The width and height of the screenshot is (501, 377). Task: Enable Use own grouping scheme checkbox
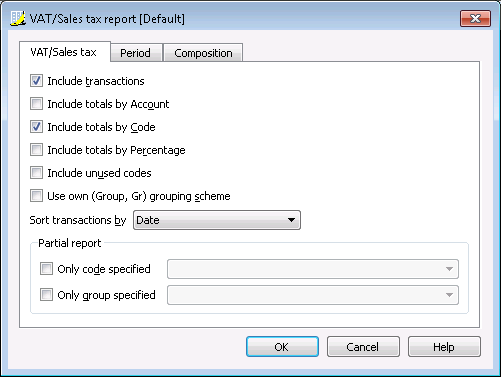(x=36, y=196)
